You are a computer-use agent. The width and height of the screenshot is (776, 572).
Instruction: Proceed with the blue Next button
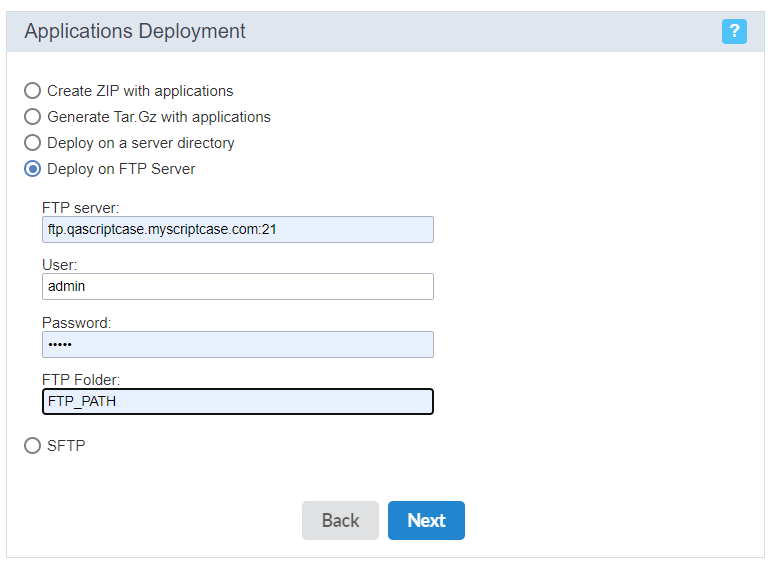point(426,521)
